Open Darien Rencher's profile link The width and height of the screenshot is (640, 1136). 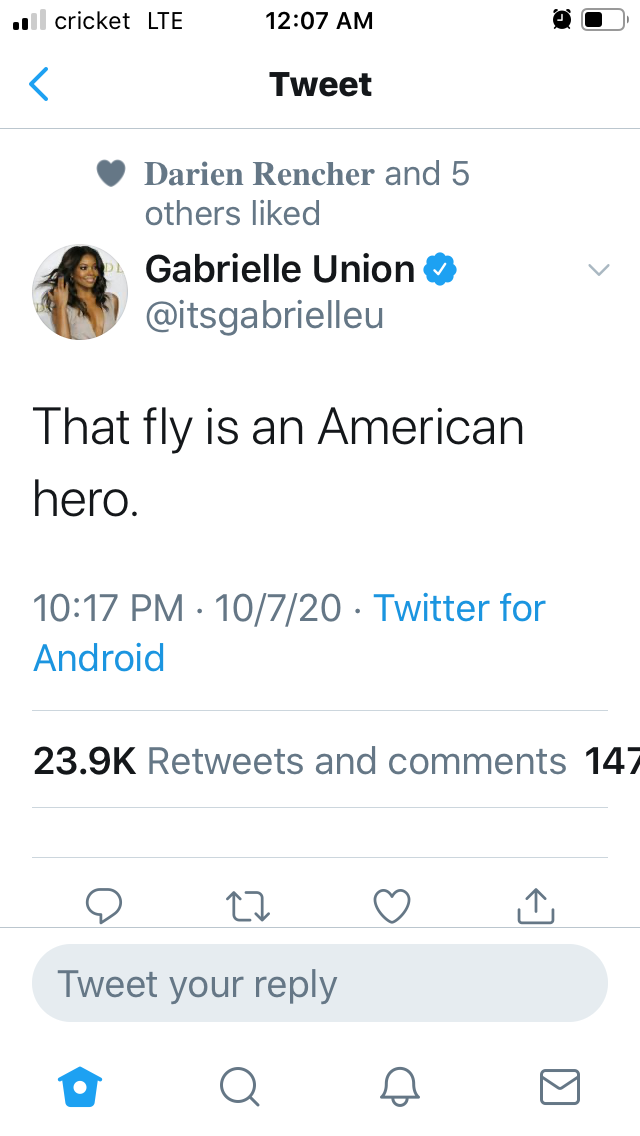click(259, 174)
